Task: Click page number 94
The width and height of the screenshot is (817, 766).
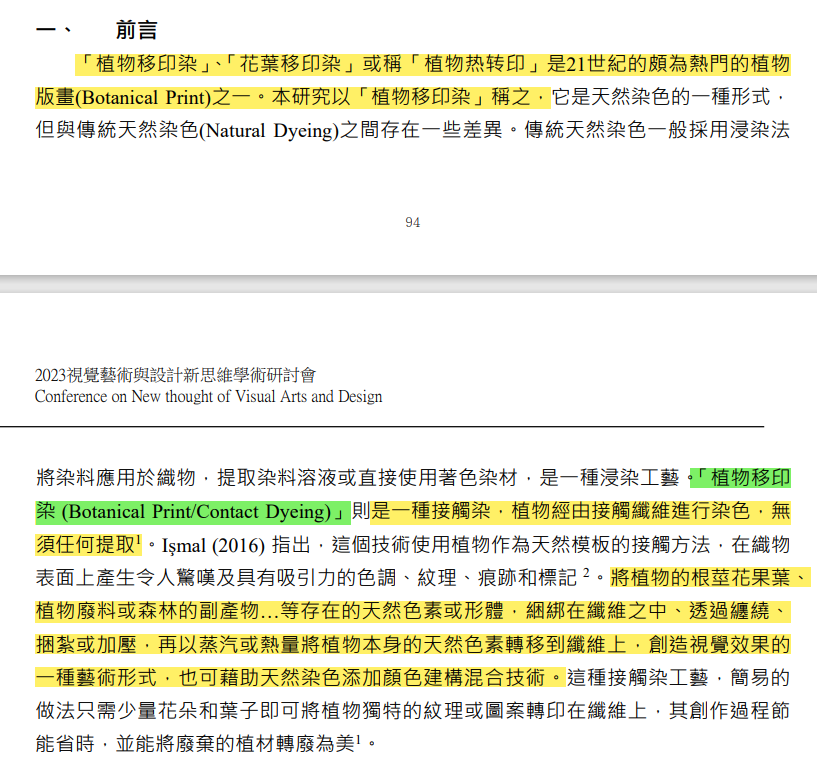Action: pos(412,222)
